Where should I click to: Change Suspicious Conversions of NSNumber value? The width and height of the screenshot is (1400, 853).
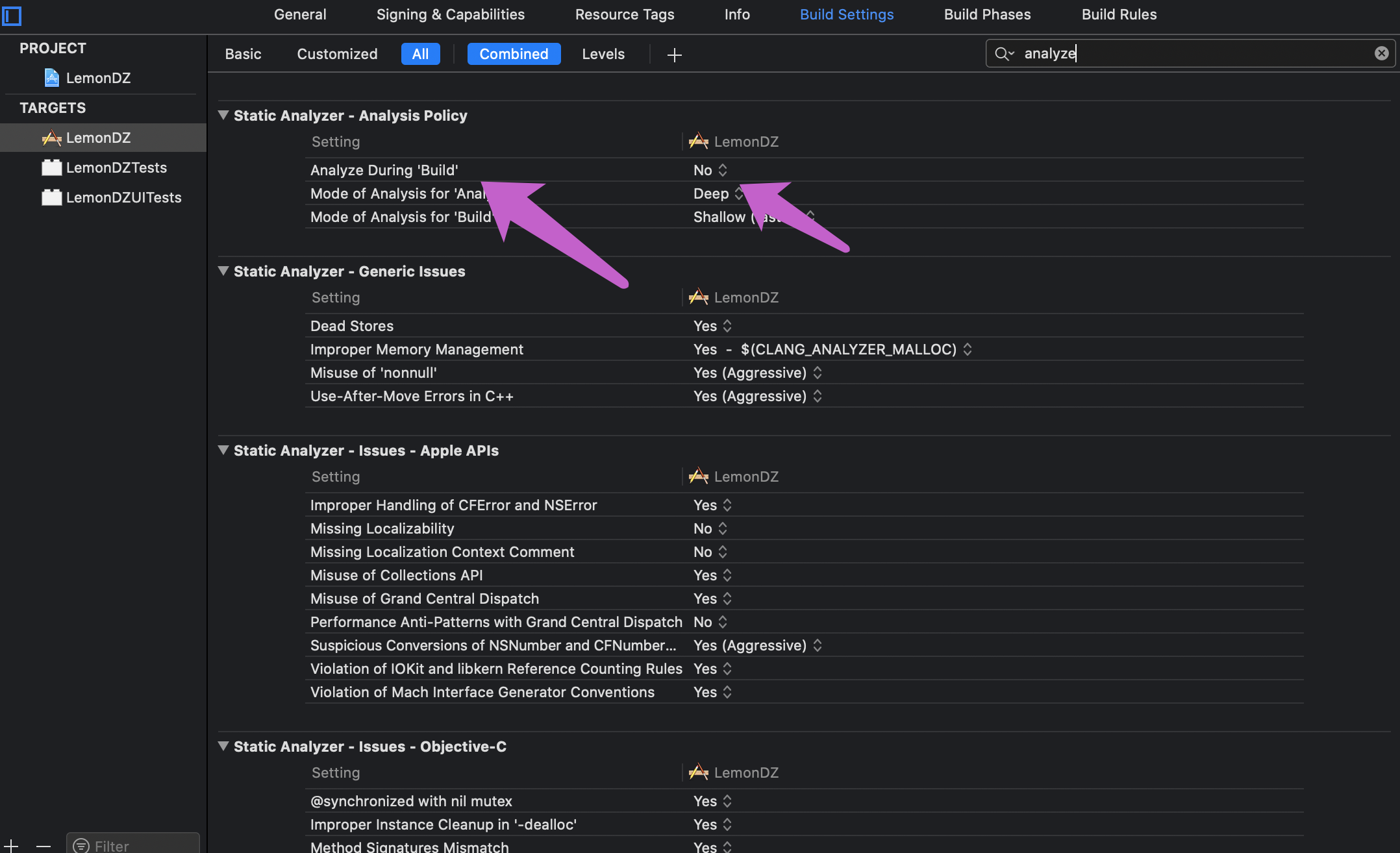(x=757, y=645)
